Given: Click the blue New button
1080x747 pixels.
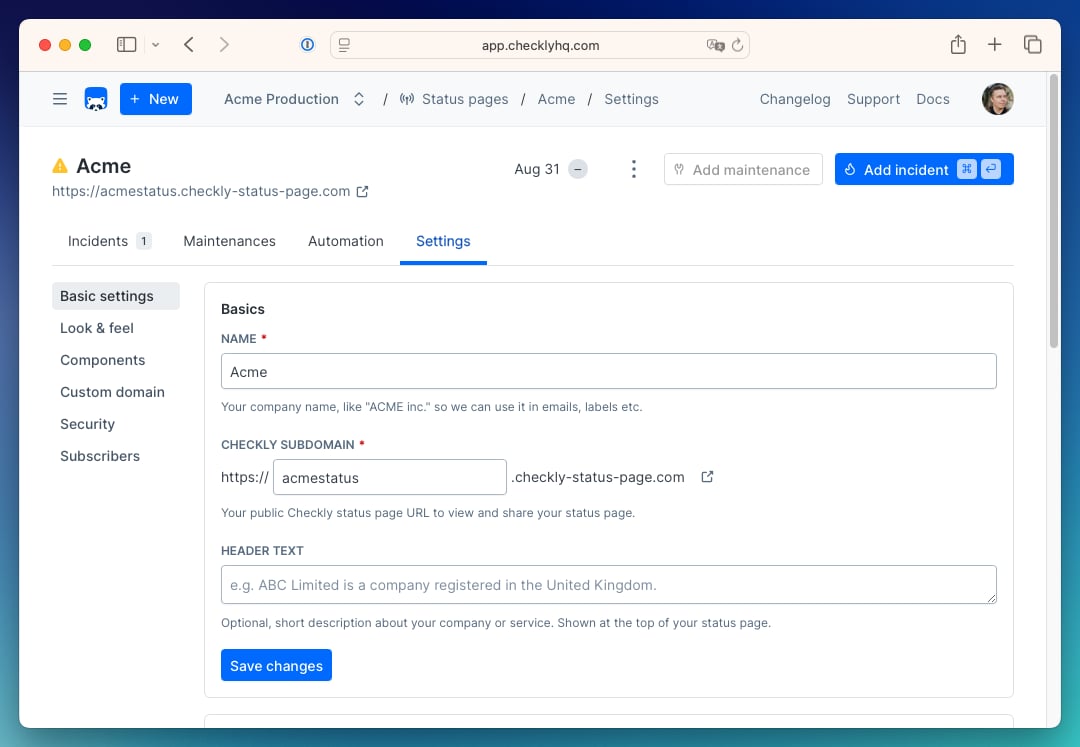Looking at the screenshot, I should pyautogui.click(x=156, y=99).
